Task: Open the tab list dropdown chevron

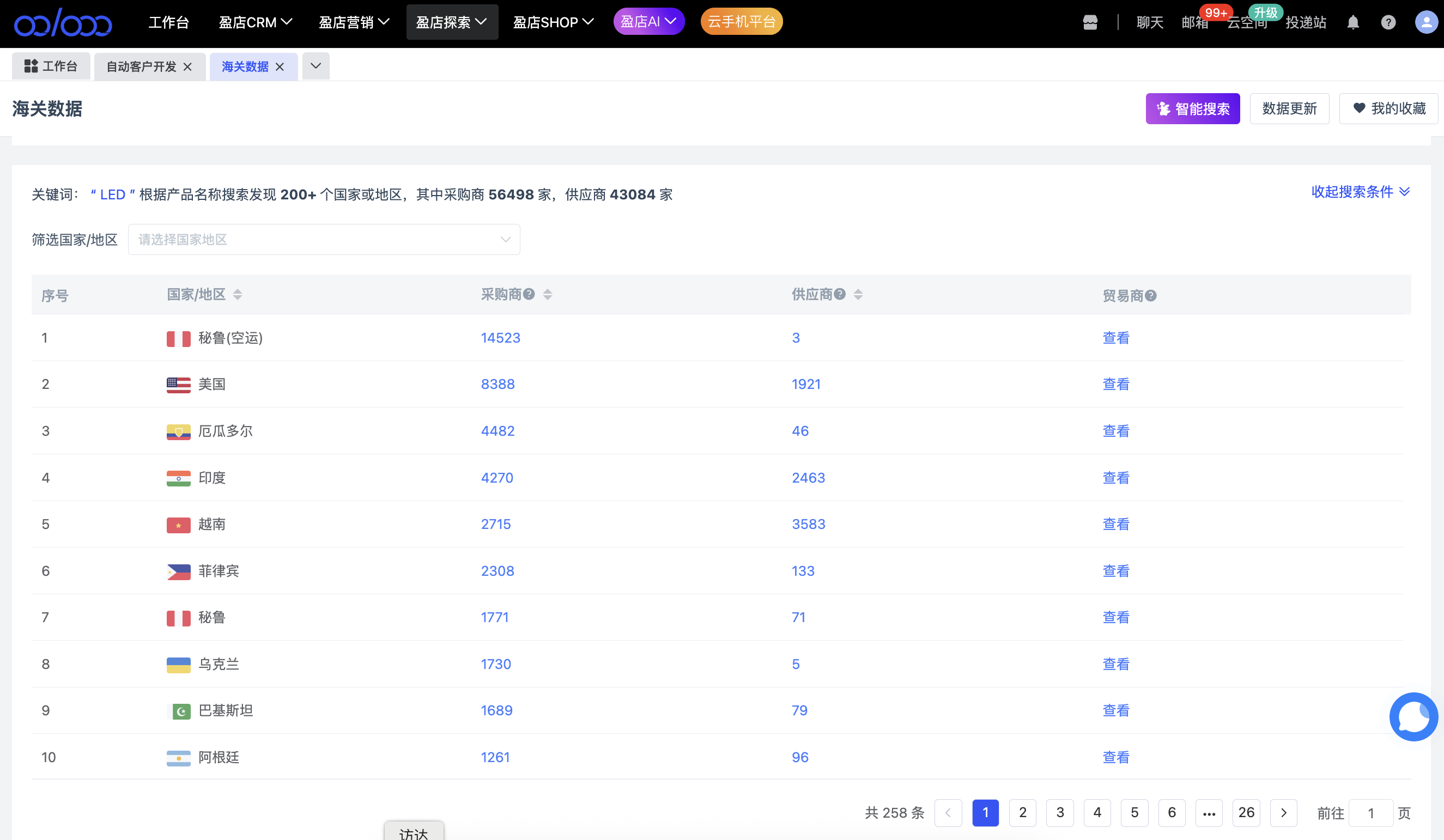Action: coord(315,66)
